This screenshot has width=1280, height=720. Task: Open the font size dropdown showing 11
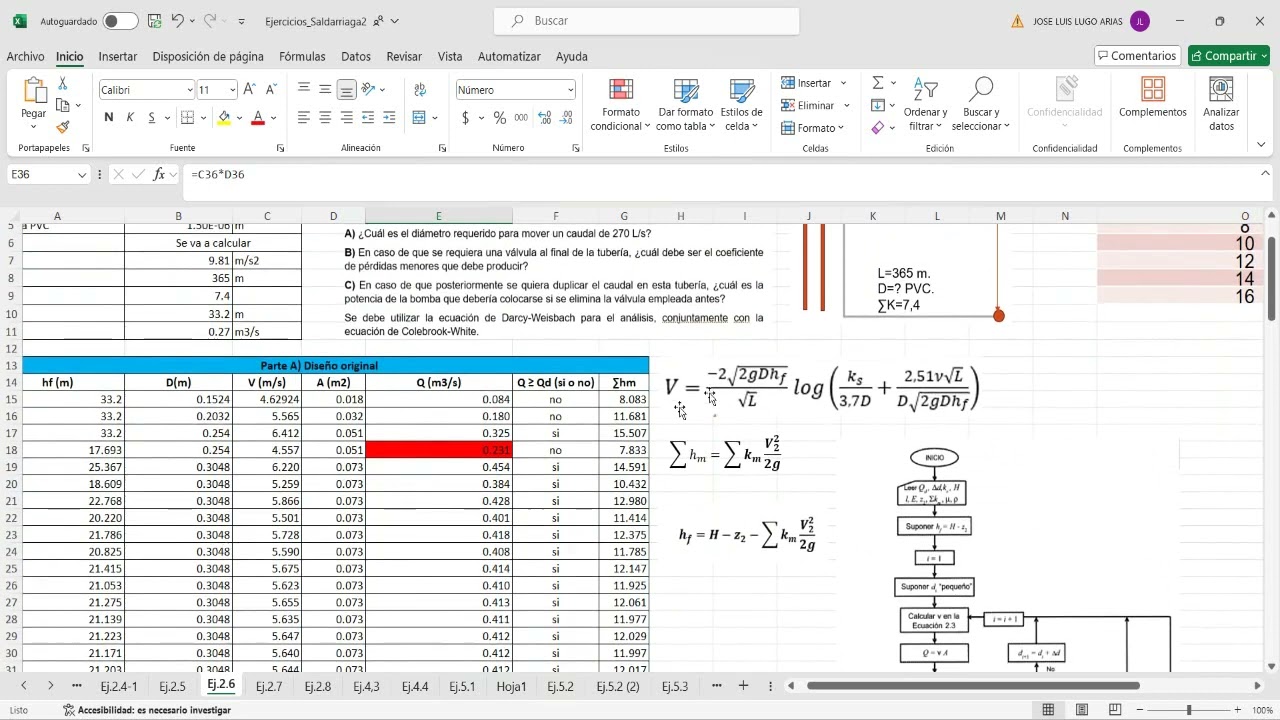tap(233, 90)
